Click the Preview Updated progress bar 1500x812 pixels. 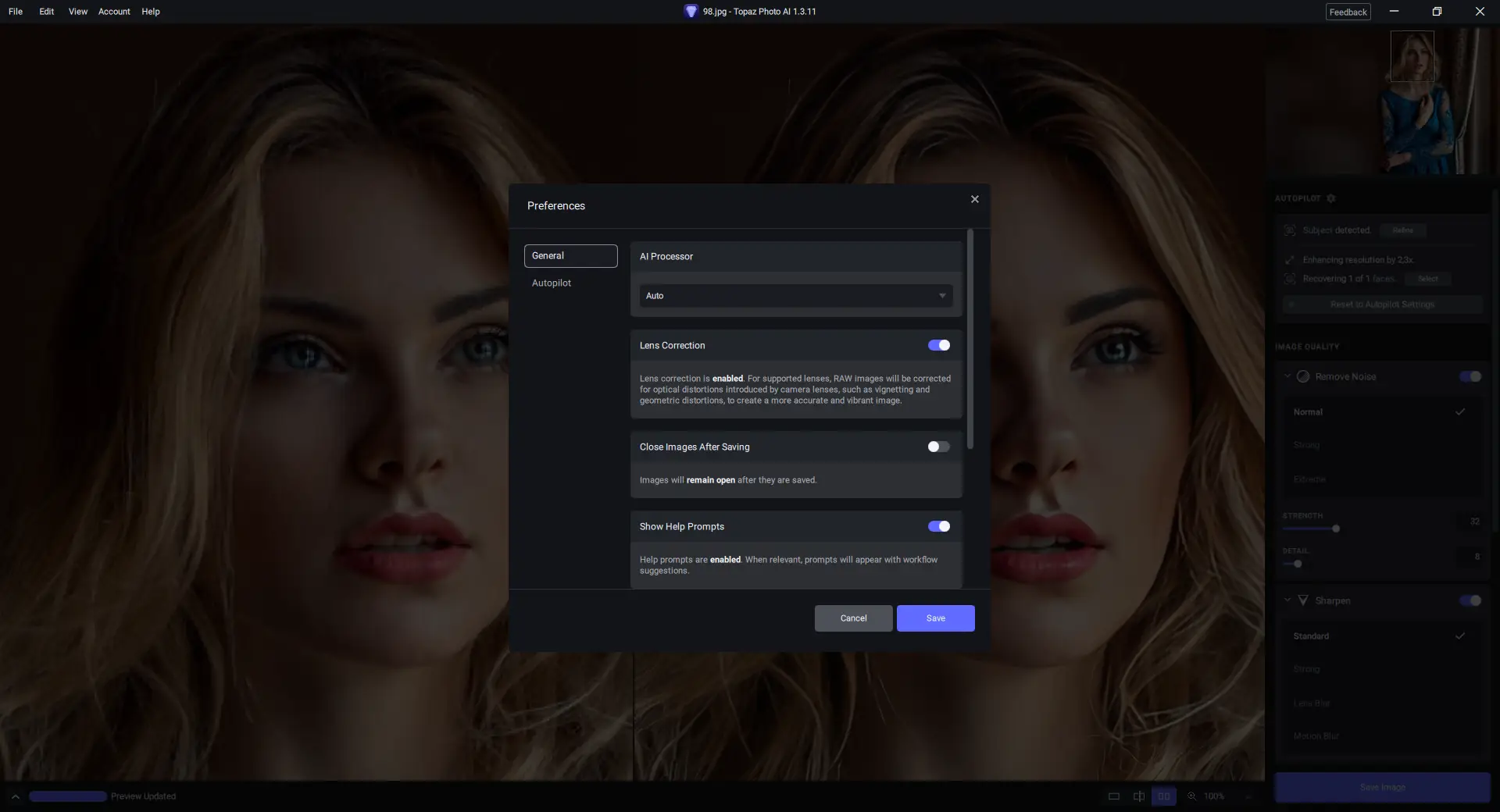(x=68, y=796)
